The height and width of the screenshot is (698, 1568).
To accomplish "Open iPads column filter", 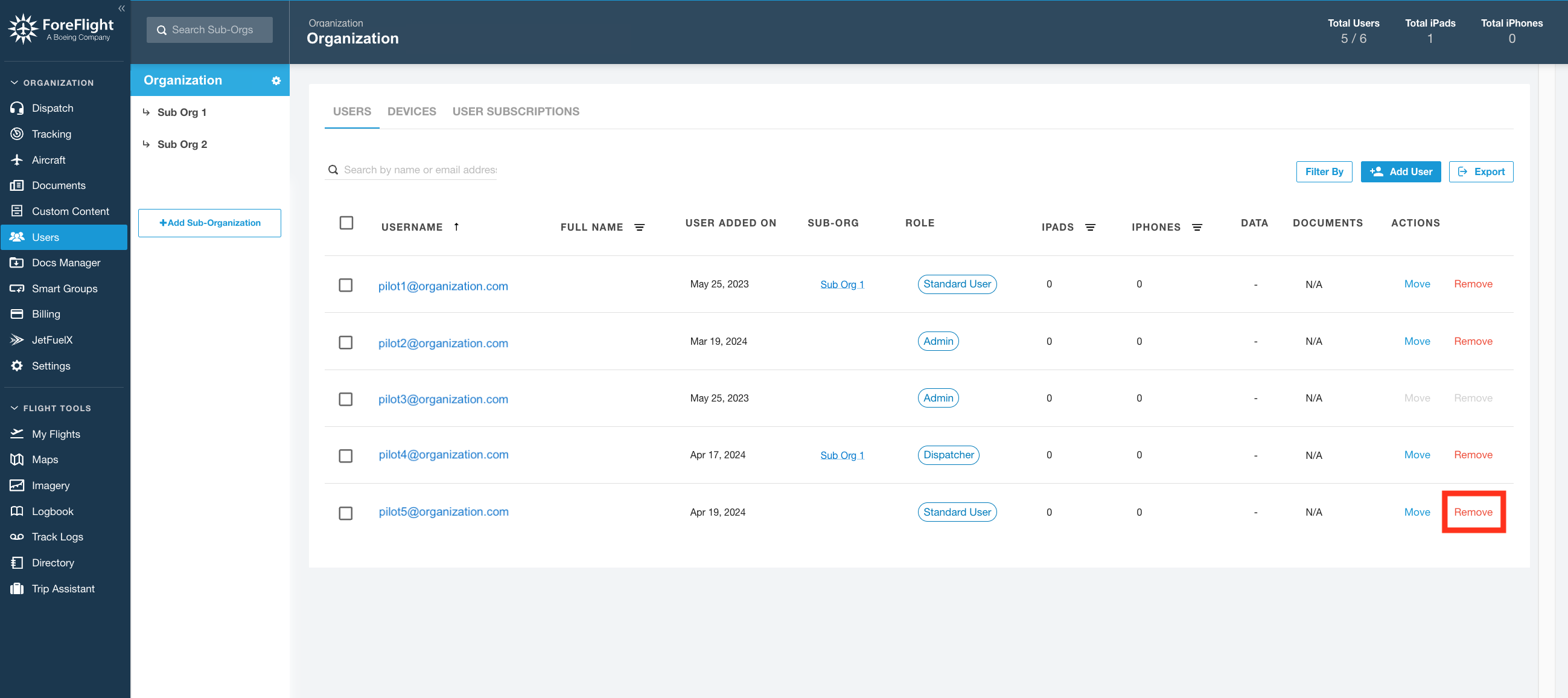I will pos(1090,227).
